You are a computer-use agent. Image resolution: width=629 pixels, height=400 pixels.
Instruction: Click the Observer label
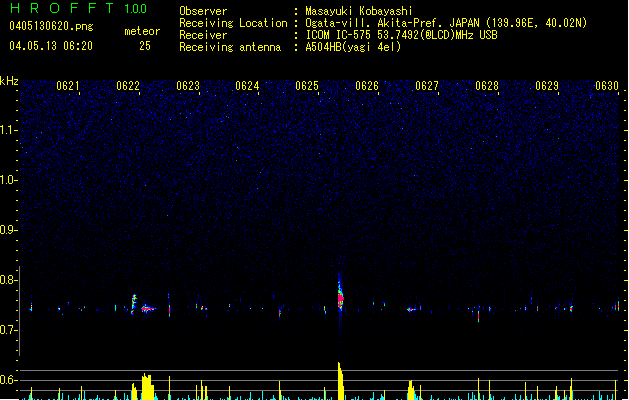click(x=203, y=11)
